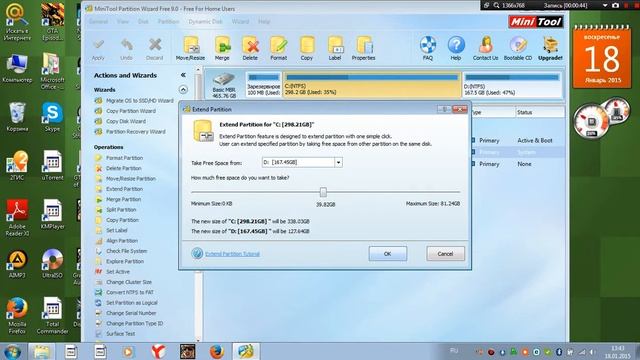Click Set Active operation

(118, 272)
